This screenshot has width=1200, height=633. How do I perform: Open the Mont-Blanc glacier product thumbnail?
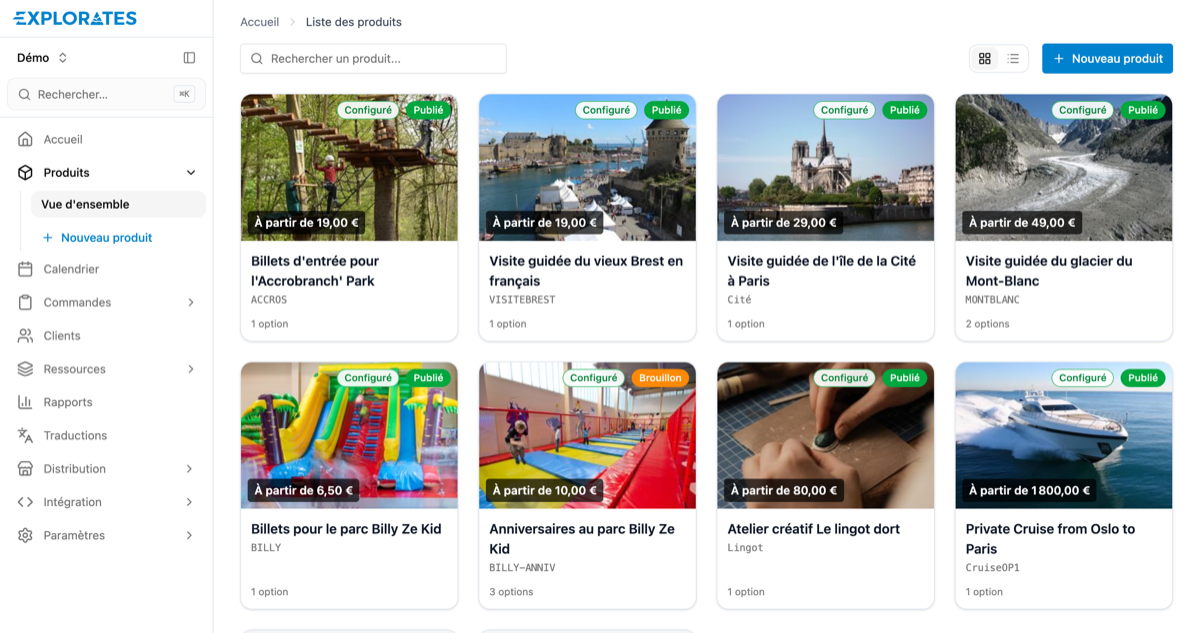point(1064,168)
